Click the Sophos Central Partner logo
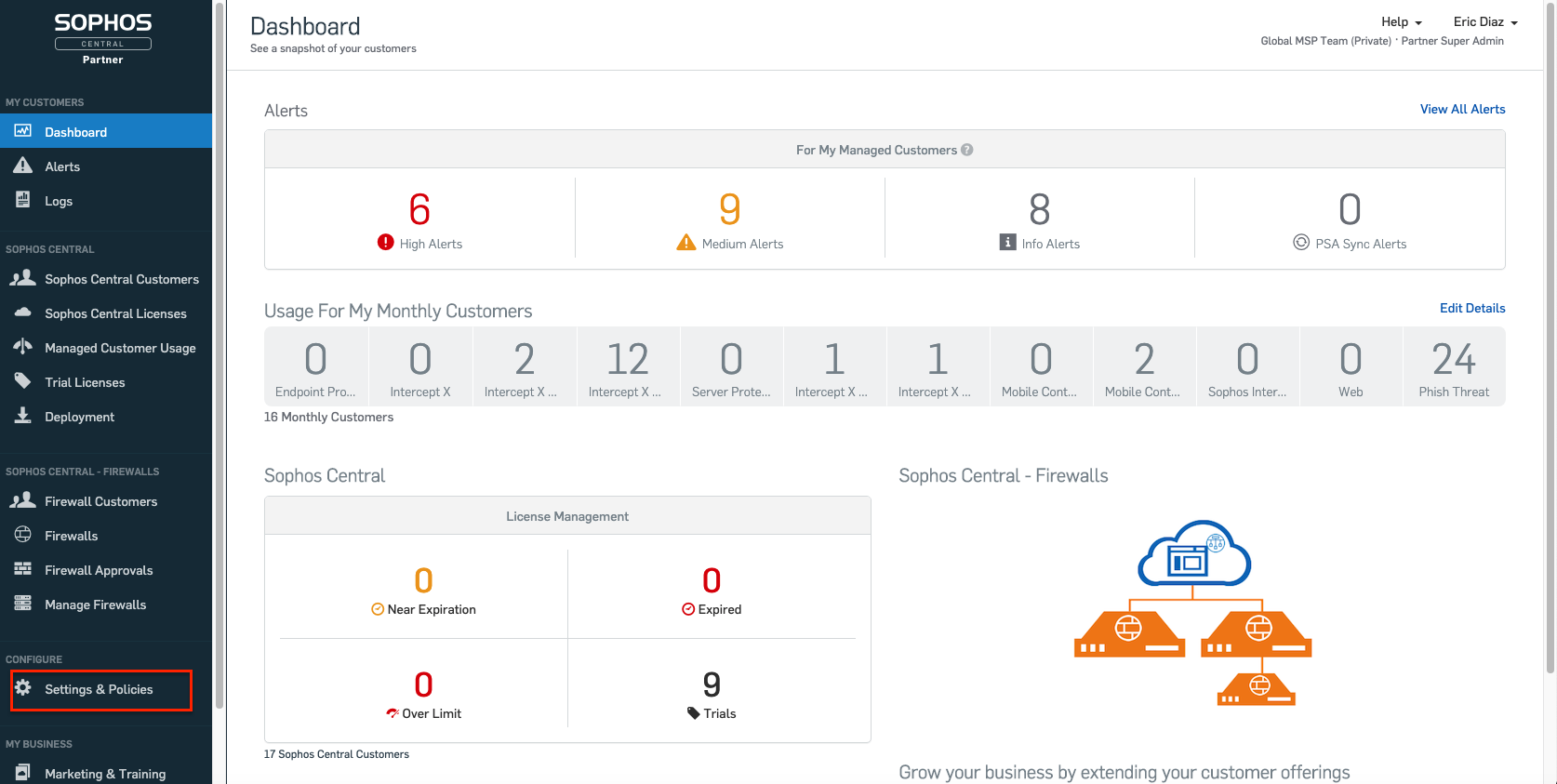Screen dimensions: 1557x784 click(x=103, y=38)
